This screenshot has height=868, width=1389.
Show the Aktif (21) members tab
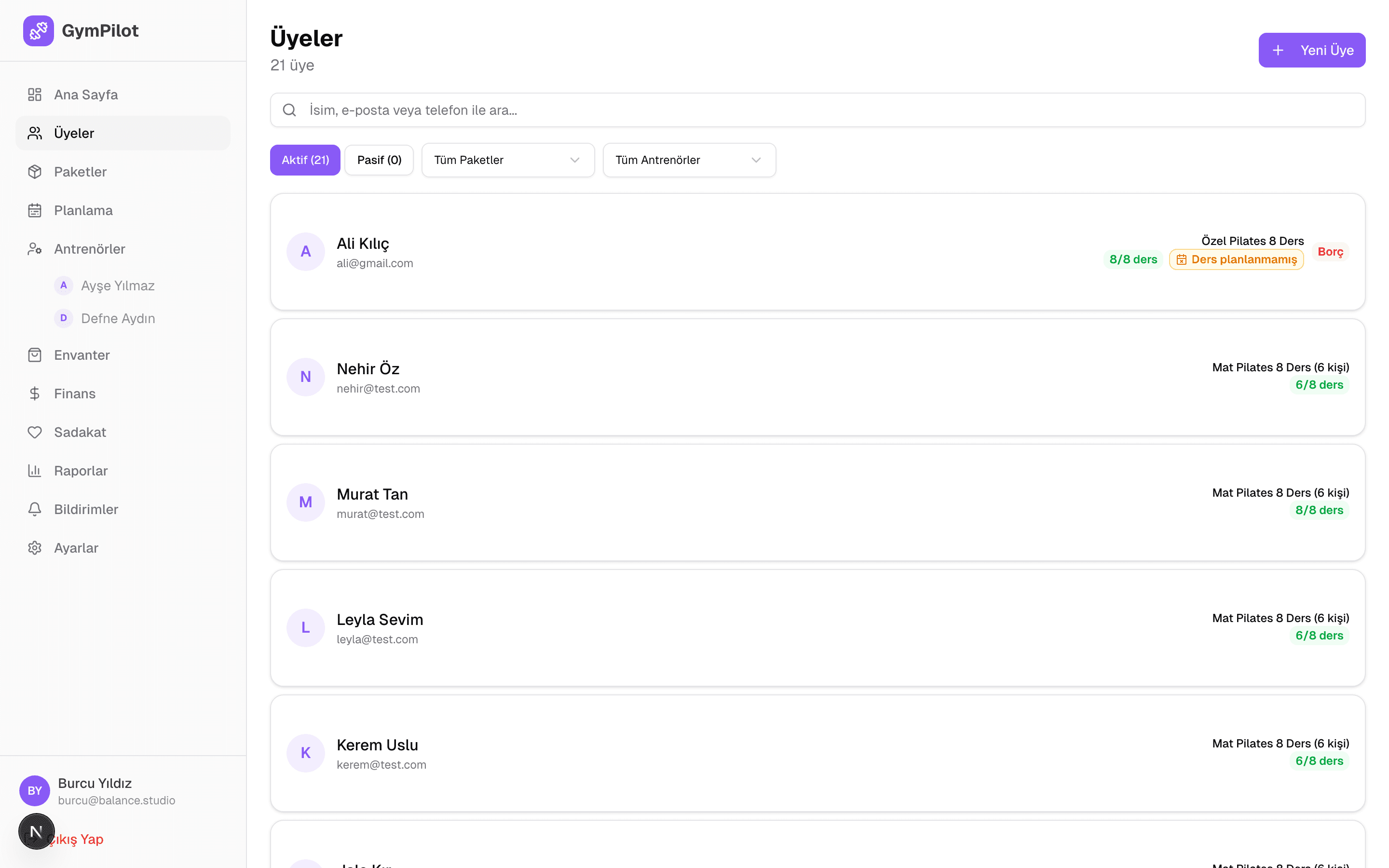point(305,160)
